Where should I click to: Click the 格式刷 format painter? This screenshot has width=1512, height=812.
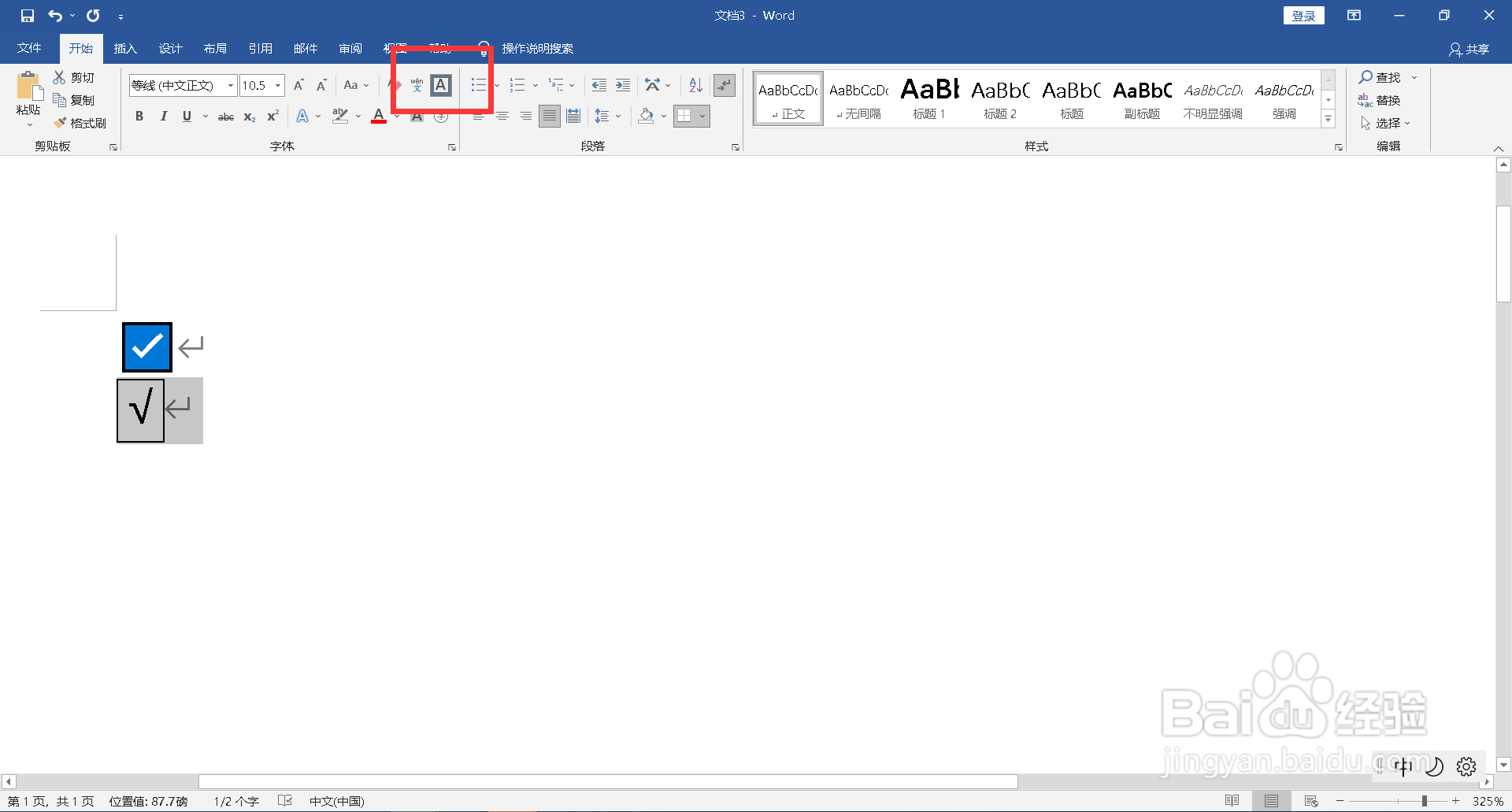click(80, 124)
